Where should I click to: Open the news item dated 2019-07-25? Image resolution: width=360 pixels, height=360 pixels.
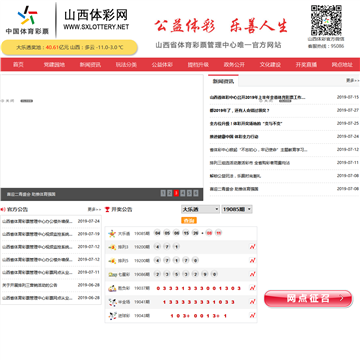pos(246,123)
